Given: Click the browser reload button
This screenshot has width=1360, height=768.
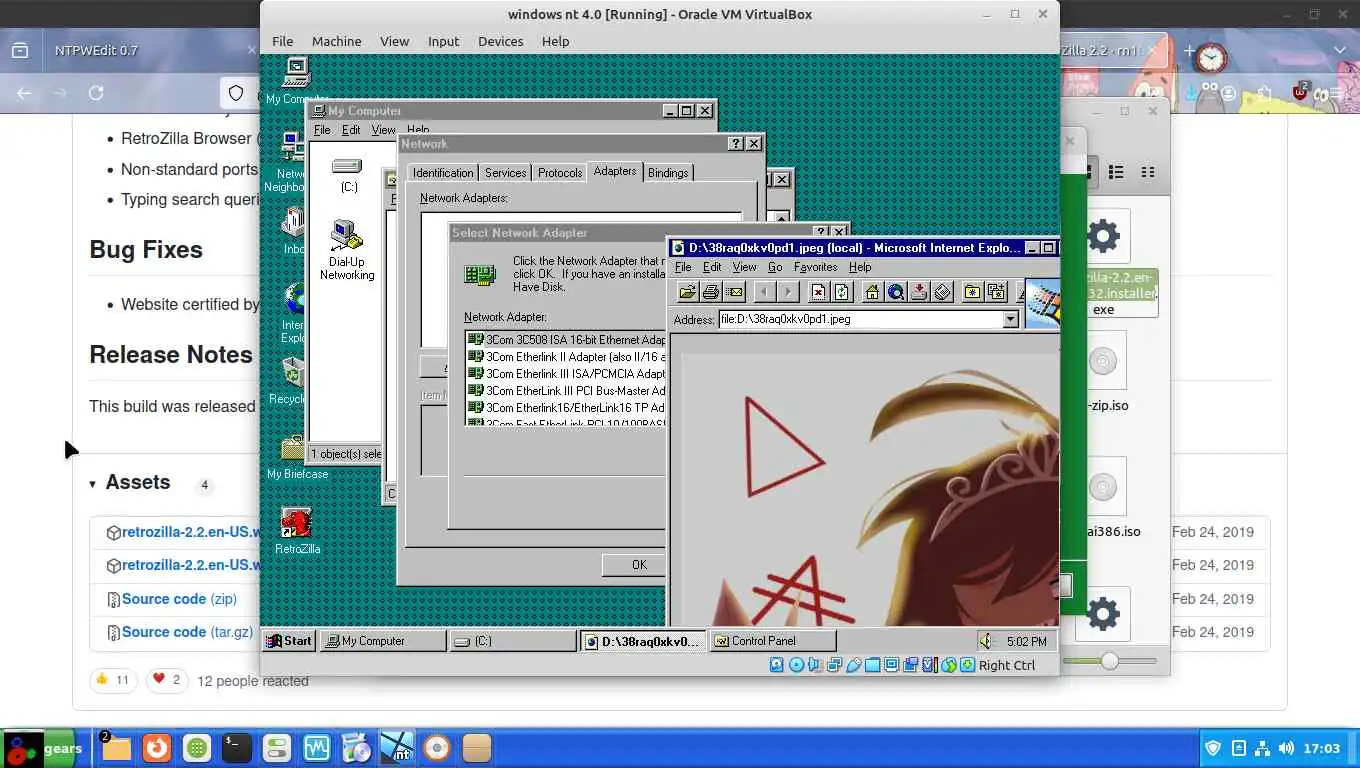Looking at the screenshot, I should coord(96,93).
